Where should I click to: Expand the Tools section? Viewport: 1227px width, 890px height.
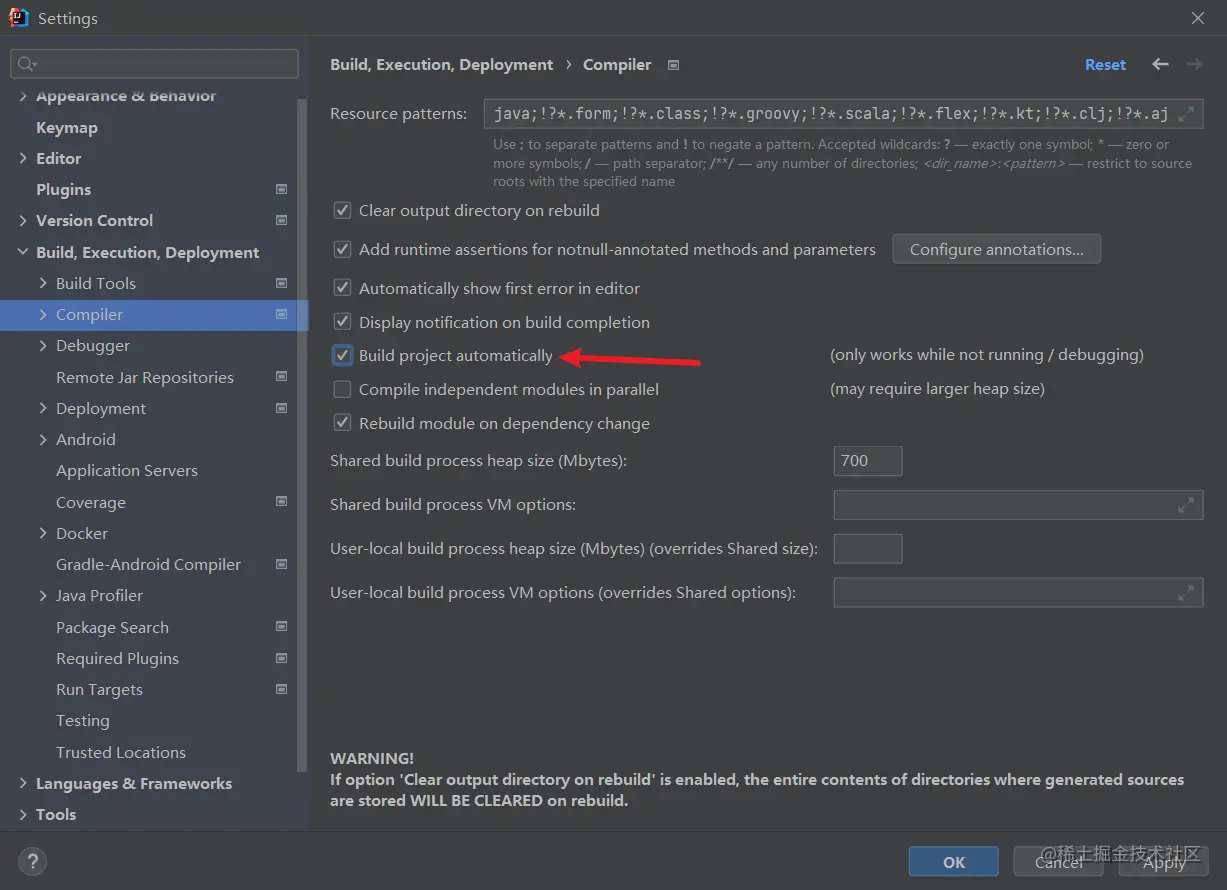point(23,814)
